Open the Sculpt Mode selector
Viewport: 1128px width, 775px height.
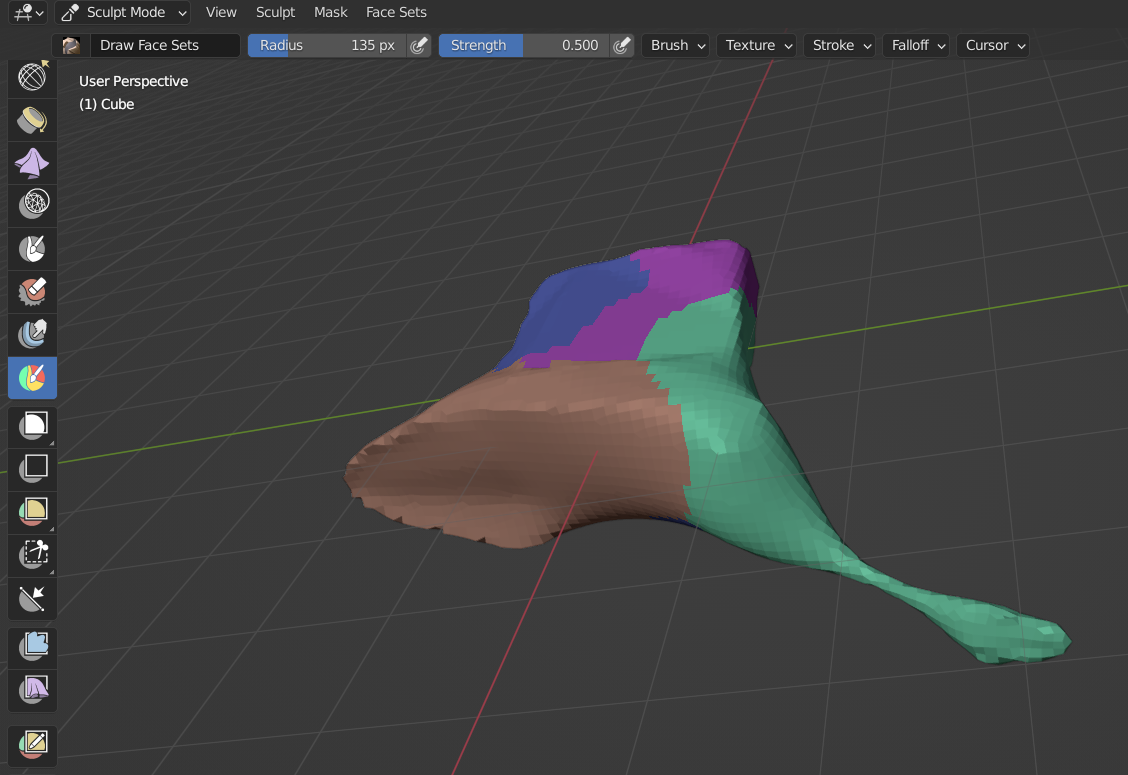click(122, 12)
